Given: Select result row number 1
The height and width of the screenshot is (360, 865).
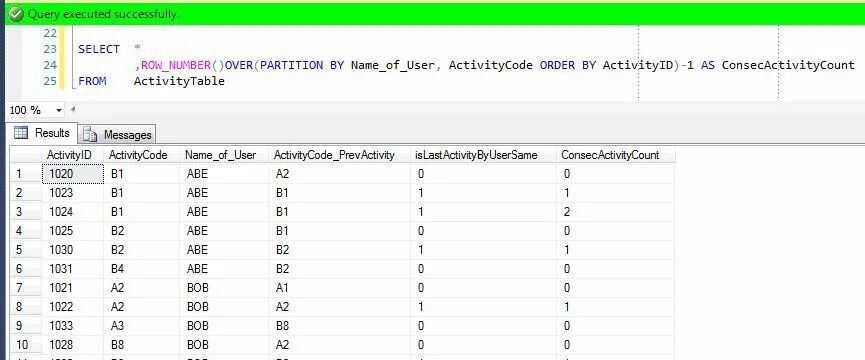Looking at the screenshot, I should pos(26,174).
